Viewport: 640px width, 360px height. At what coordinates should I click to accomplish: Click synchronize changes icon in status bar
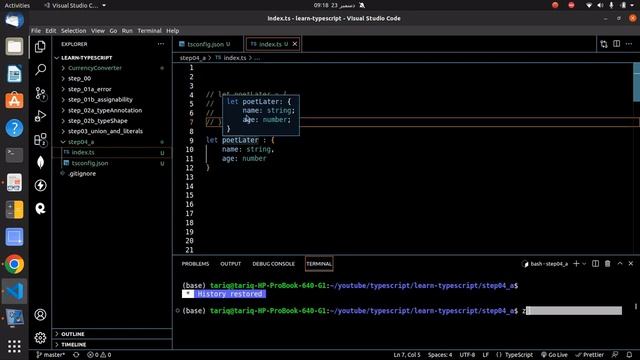(x=76, y=355)
